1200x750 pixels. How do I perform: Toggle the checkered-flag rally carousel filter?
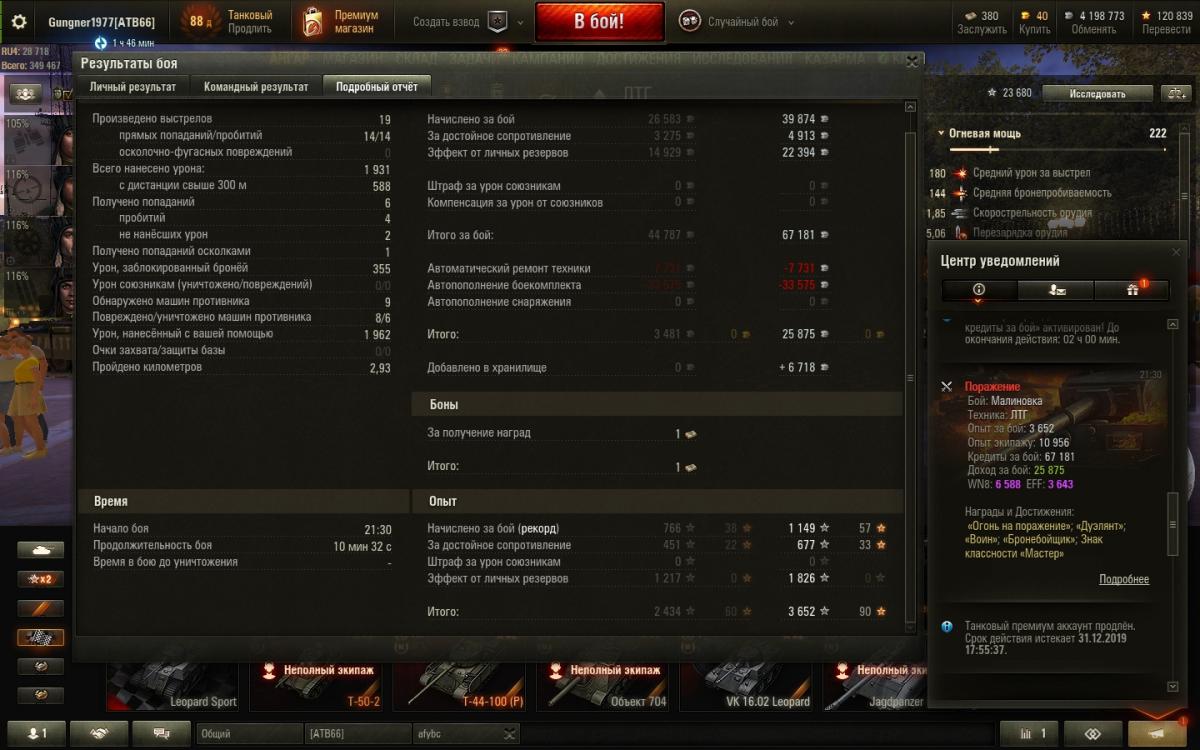(x=40, y=637)
